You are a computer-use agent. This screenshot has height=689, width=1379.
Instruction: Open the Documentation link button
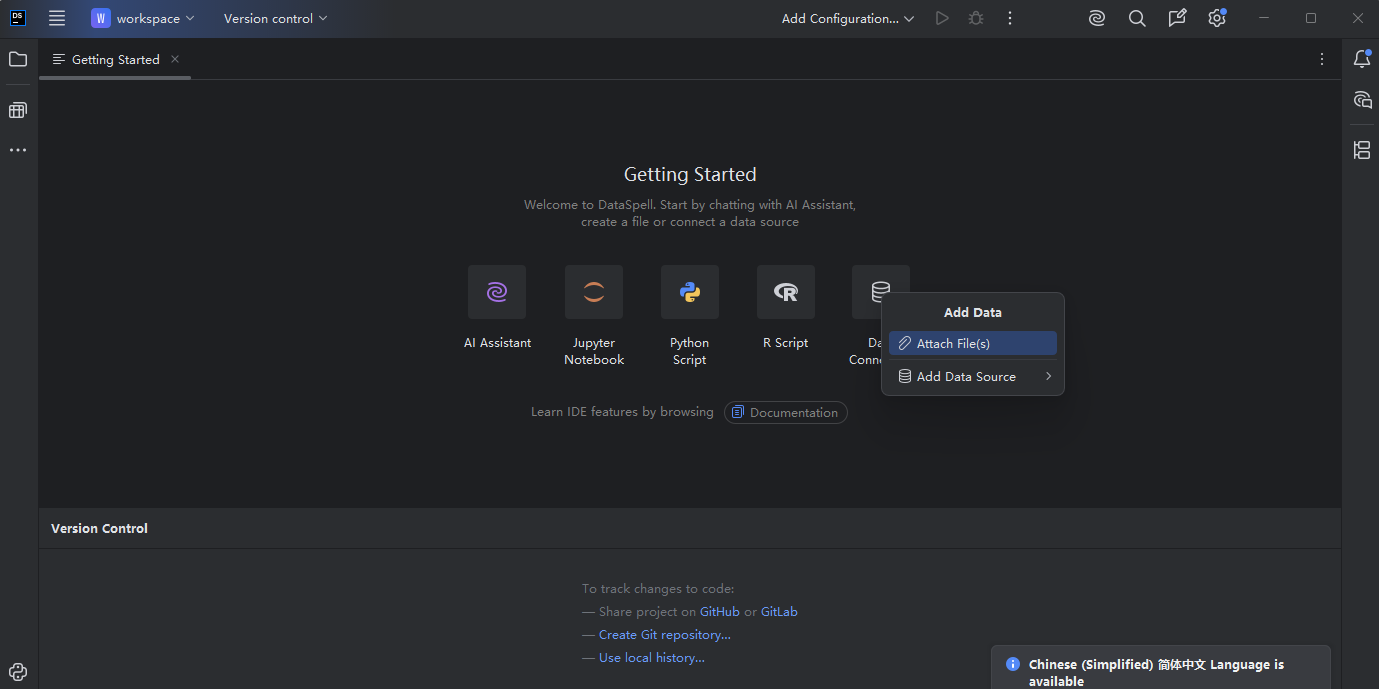point(785,413)
